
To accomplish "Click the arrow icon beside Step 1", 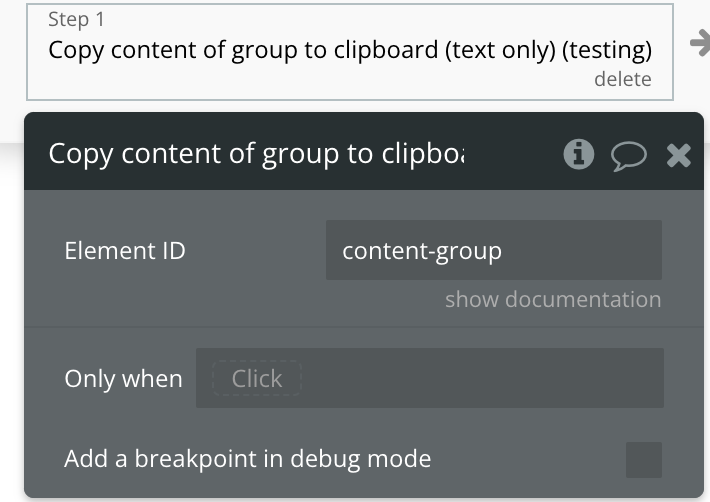I will coord(700,43).
